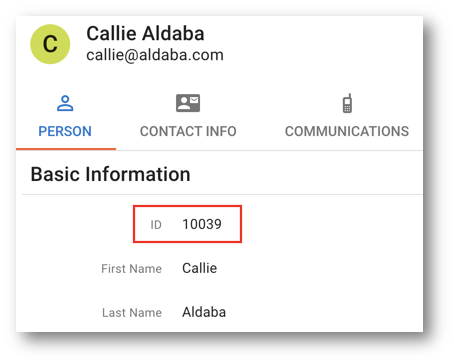This screenshot has height=363, width=454.
Task: Click the letter C inside avatar
Action: tap(50, 44)
